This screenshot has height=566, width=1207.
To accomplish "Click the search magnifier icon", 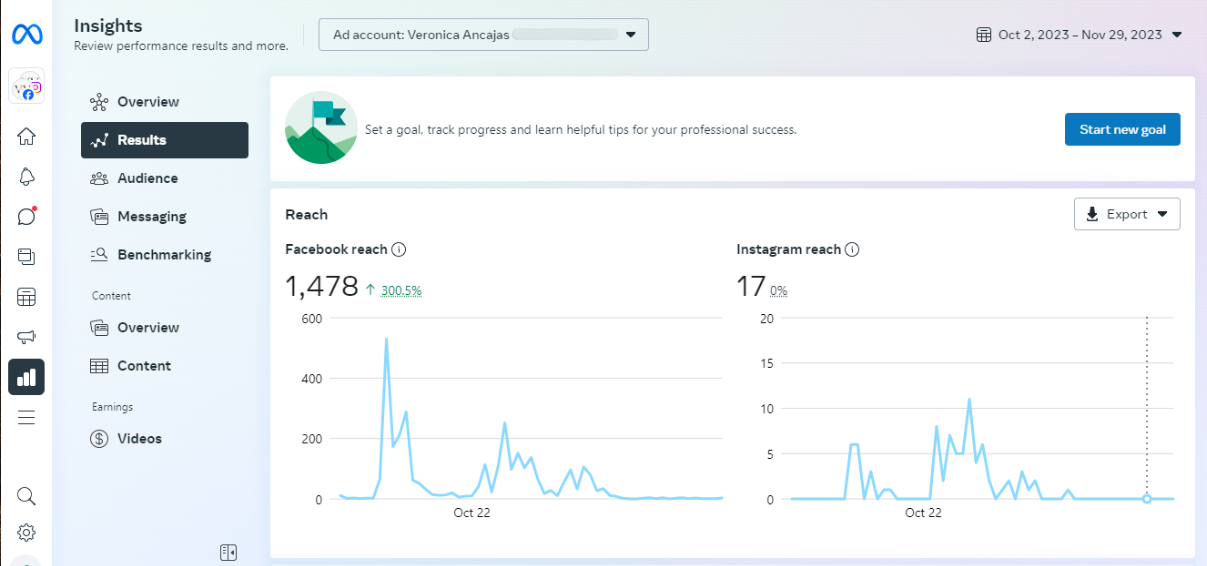I will coord(27,496).
